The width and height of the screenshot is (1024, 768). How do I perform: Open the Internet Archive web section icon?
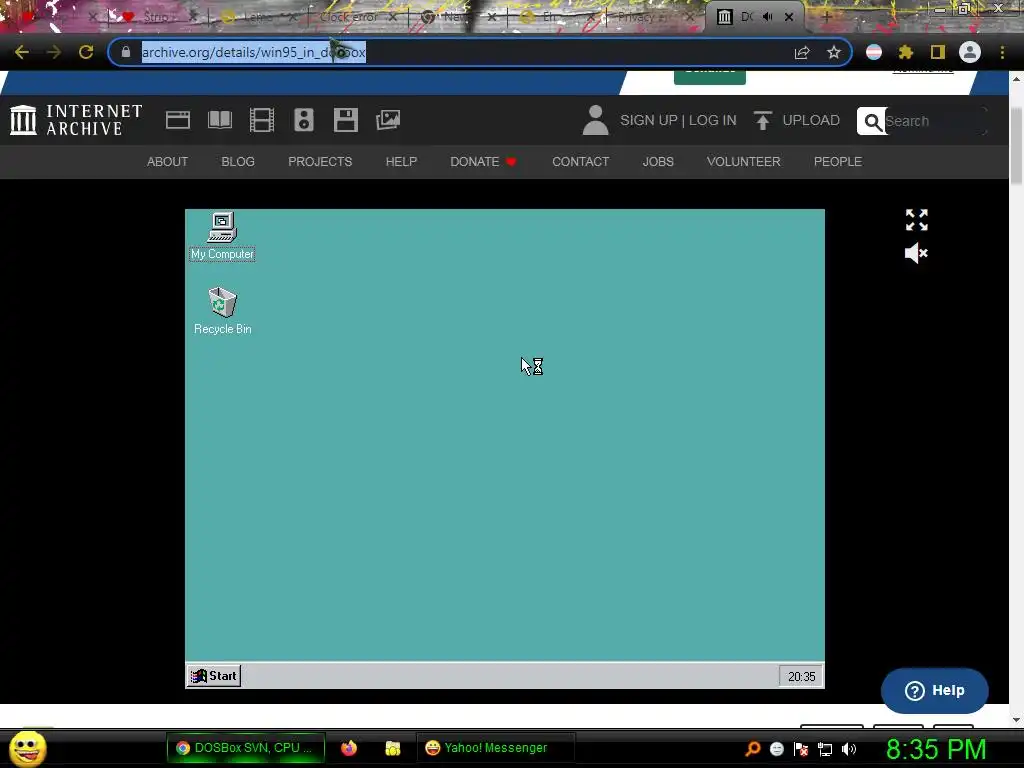pos(178,120)
